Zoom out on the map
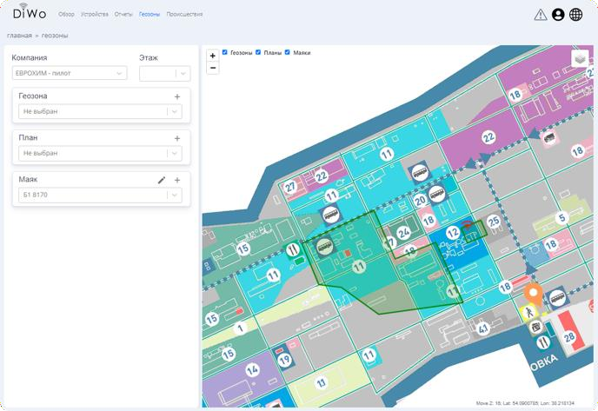This screenshot has width=598, height=411. tap(213, 68)
